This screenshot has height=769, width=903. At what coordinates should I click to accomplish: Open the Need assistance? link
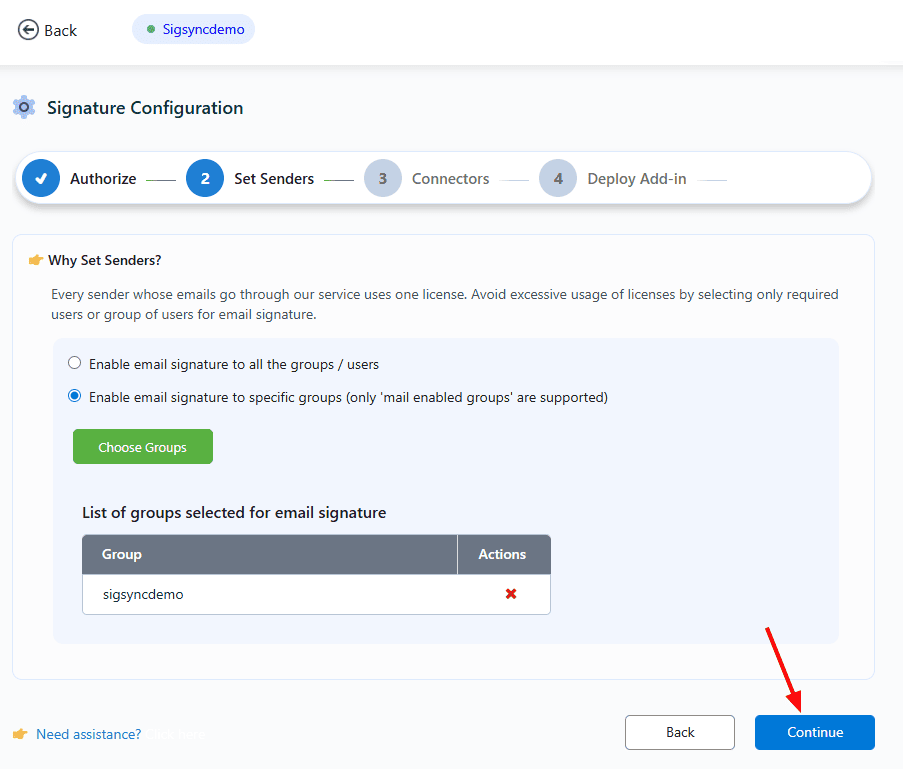(x=88, y=734)
